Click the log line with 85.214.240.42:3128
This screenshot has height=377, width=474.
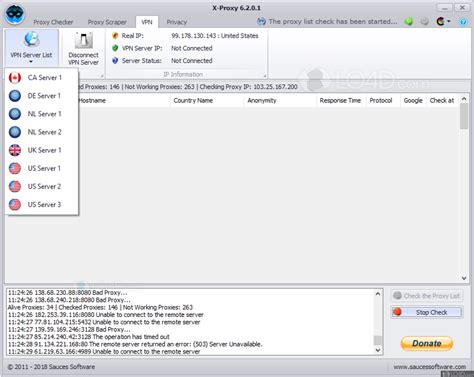coord(89,337)
